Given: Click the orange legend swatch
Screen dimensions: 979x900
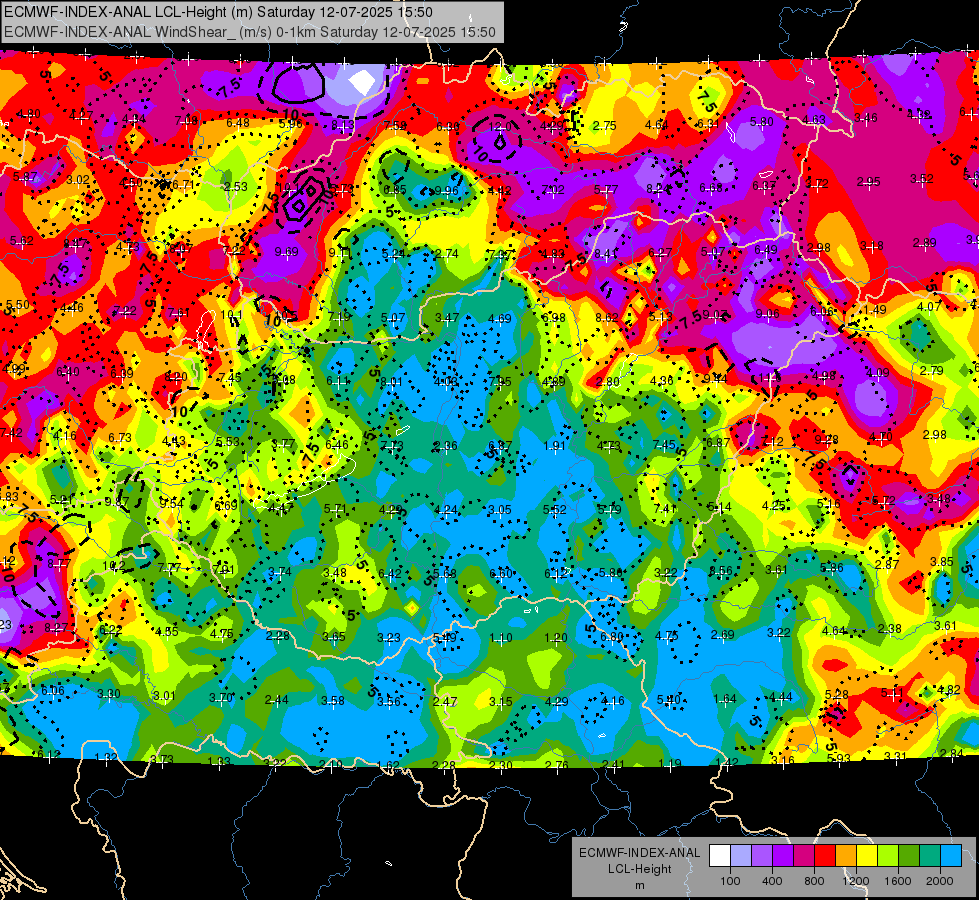Looking at the screenshot, I should 846,856.
